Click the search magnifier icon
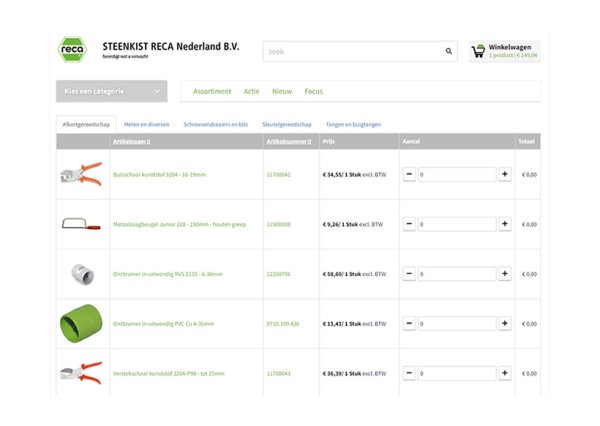The image size is (600, 426). [448, 51]
